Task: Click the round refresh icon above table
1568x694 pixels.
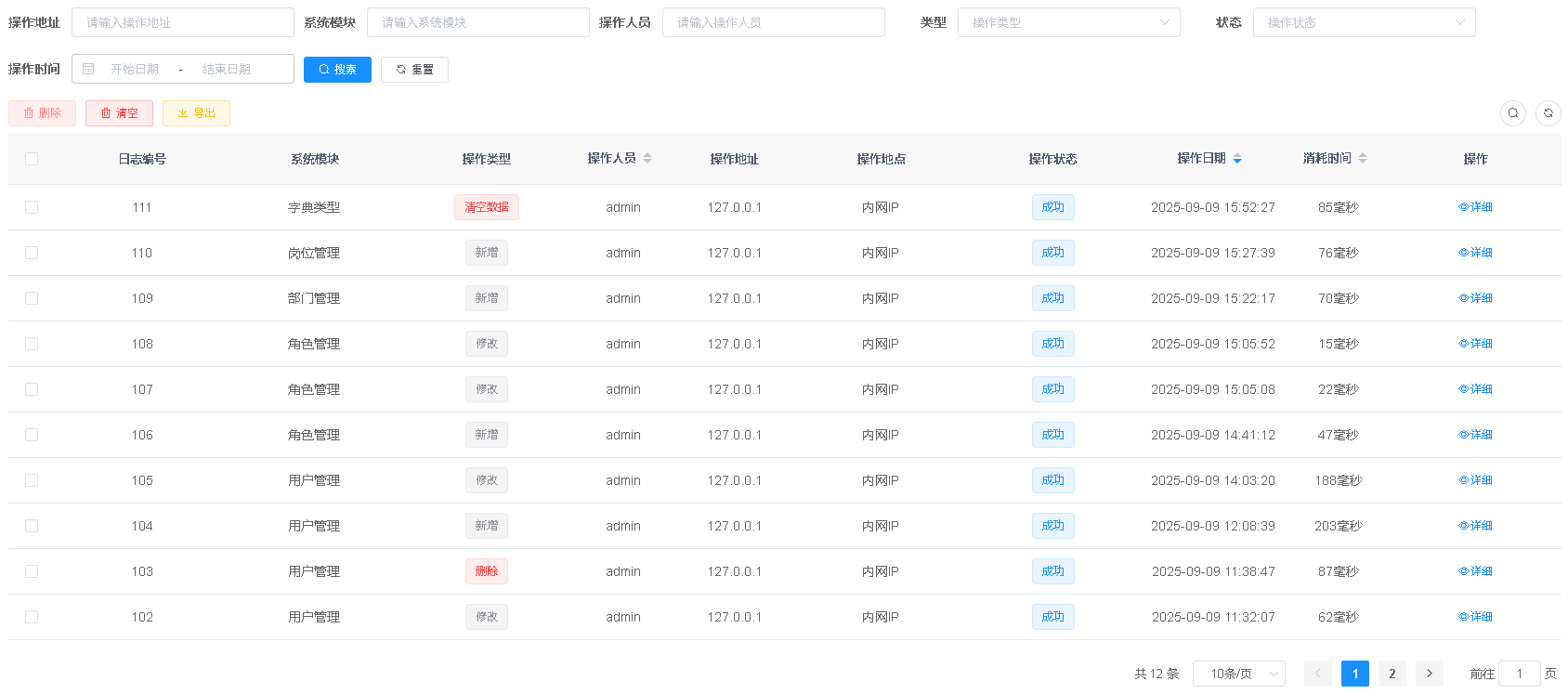Action: pyautogui.click(x=1548, y=113)
